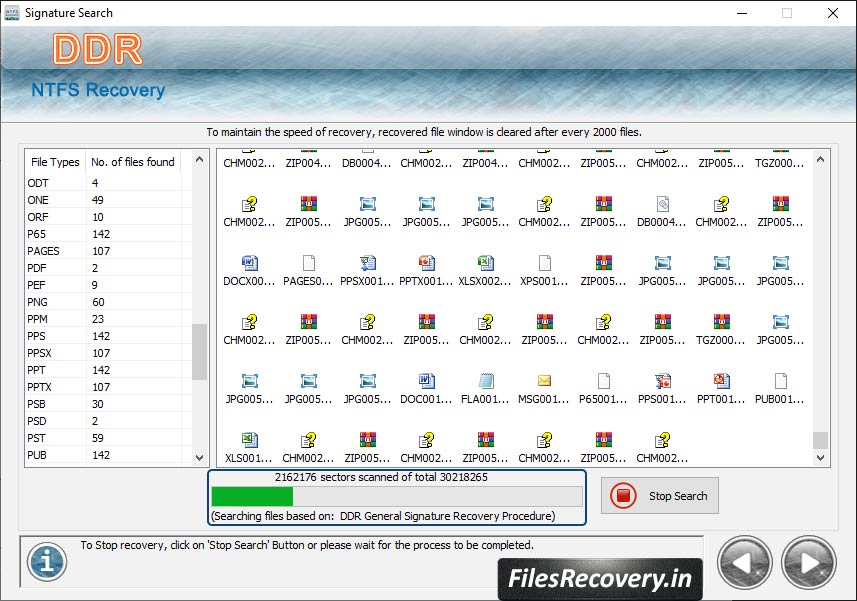Click the file types list scrollbar thumb

pyautogui.click(x=199, y=352)
